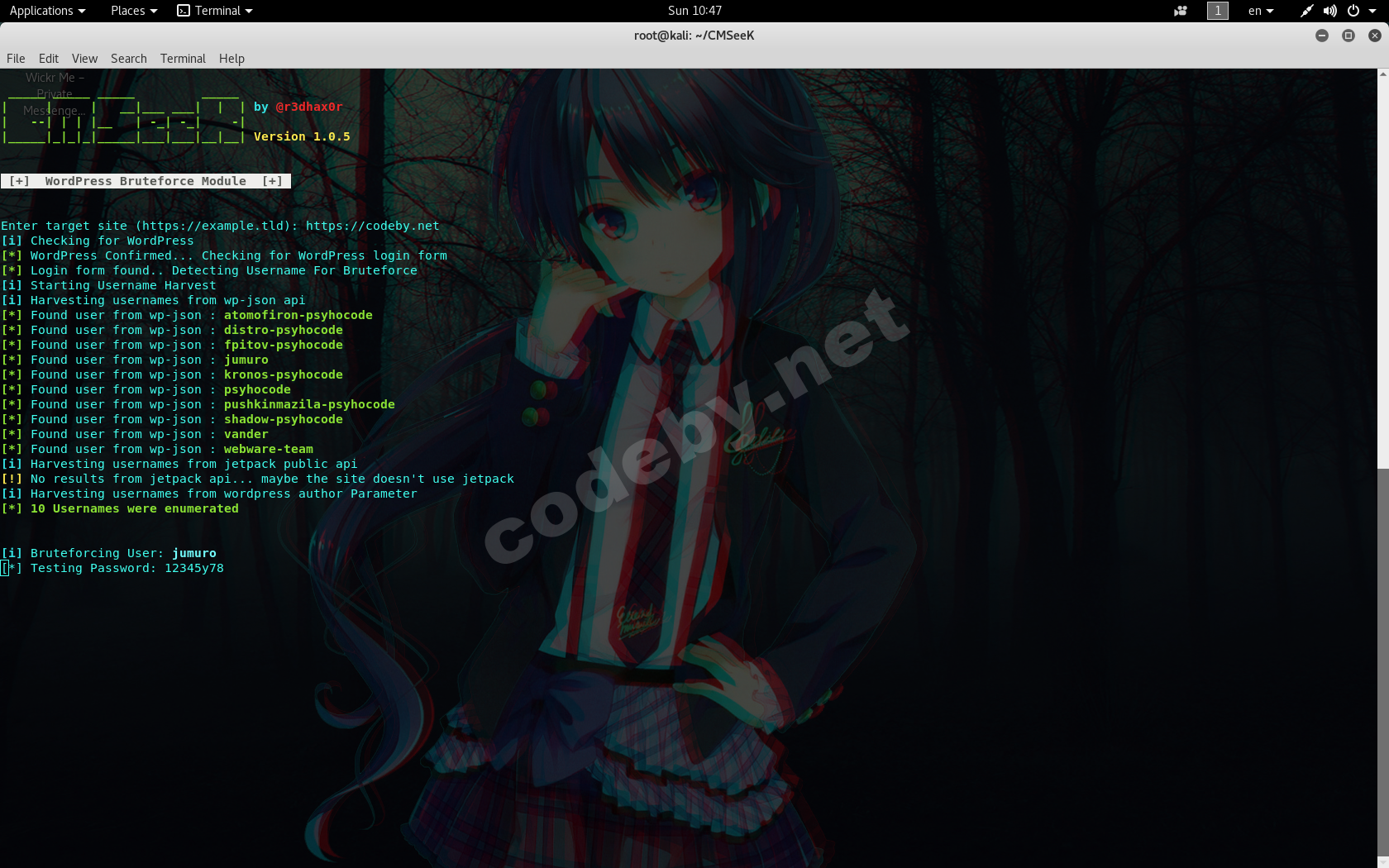
Task: Click the @r3dhax0r author handle
Action: [308, 107]
